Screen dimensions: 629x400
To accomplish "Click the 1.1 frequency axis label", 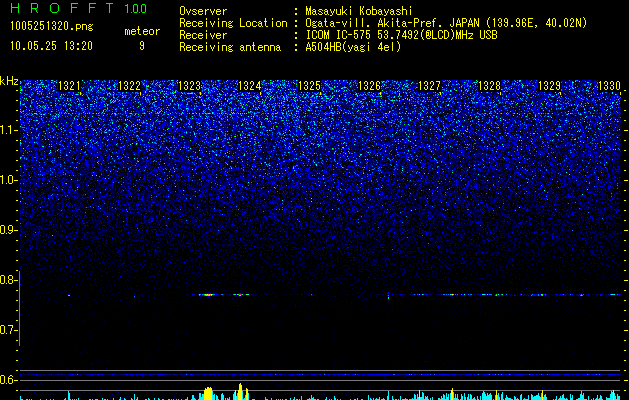I will pos(9,130).
